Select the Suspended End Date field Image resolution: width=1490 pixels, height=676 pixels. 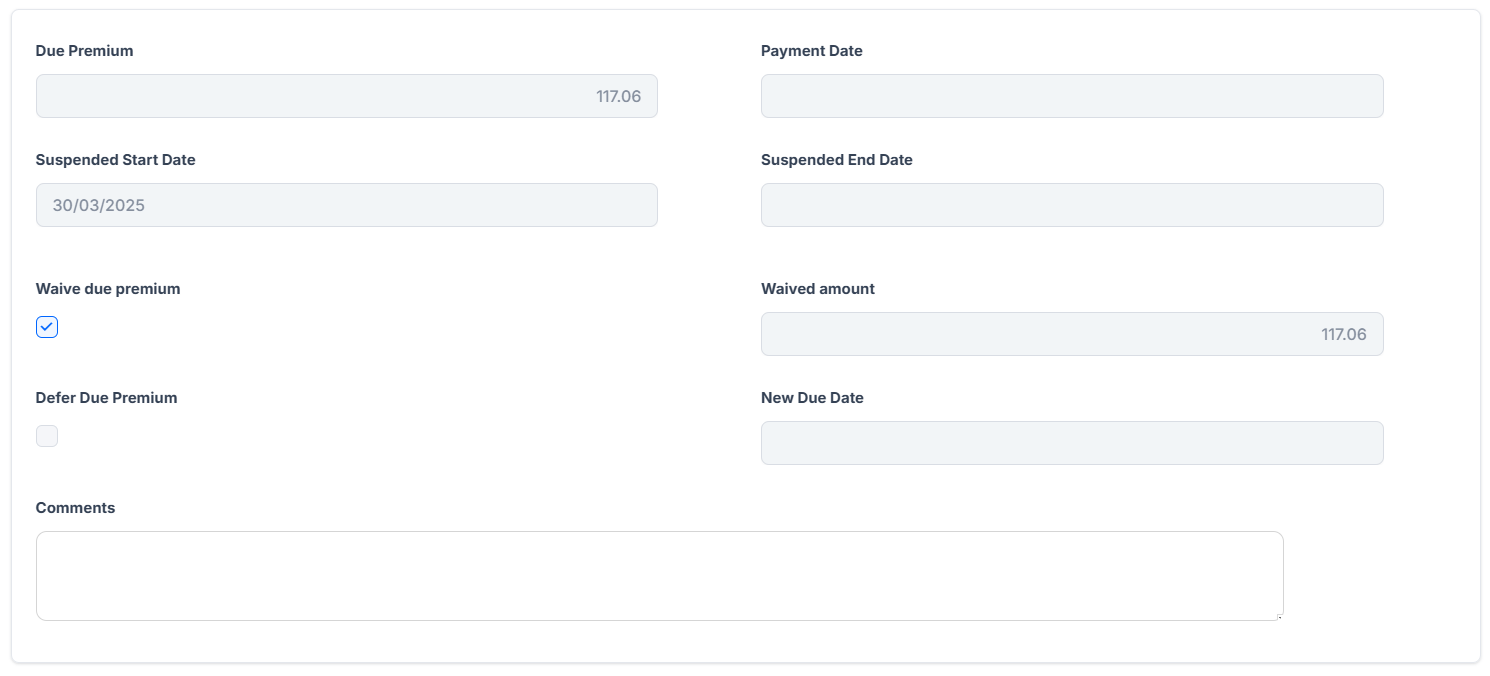coord(1071,205)
